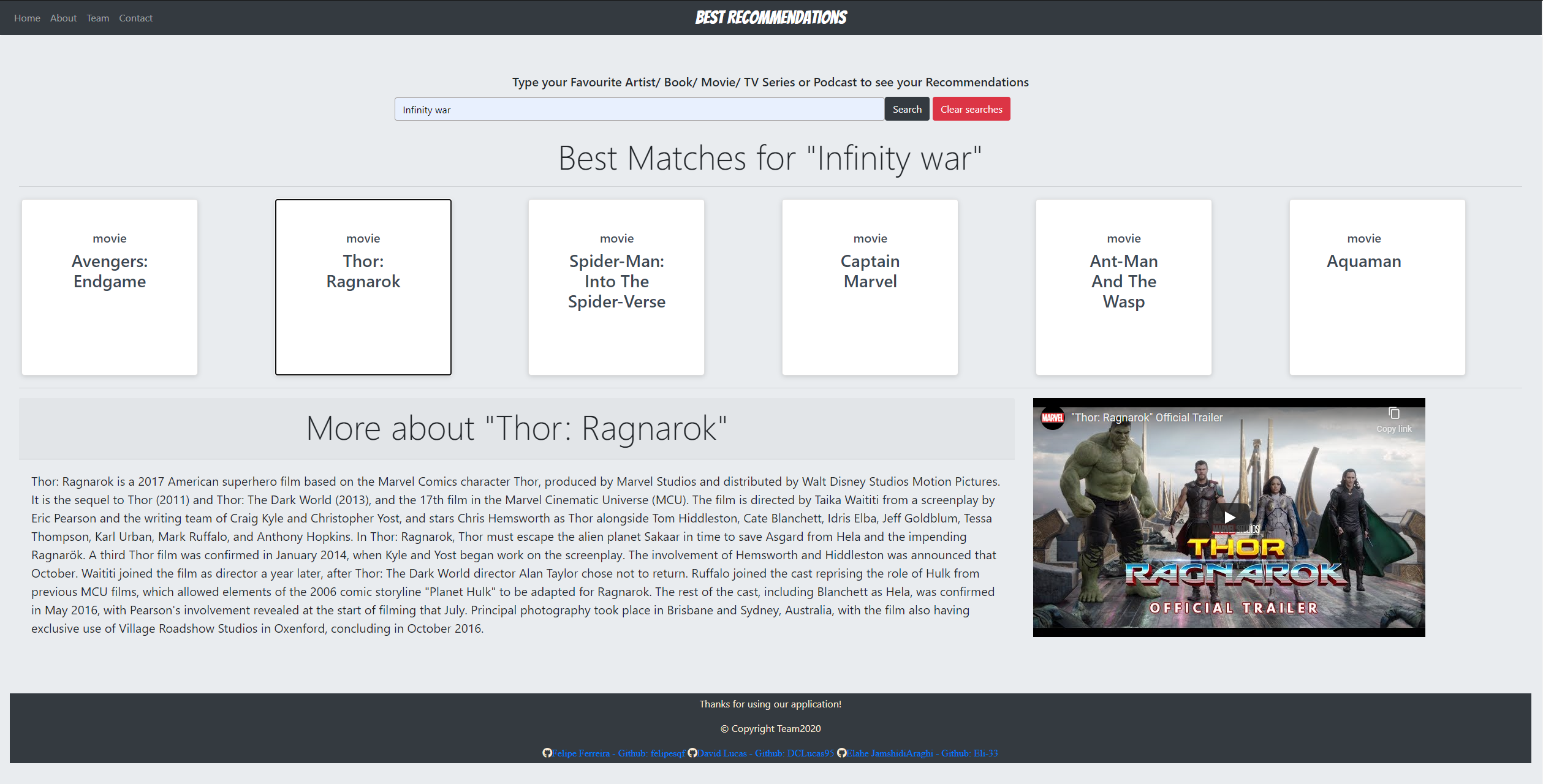The height and width of the screenshot is (784, 1543).
Task: Click the Marvel channel logo on video
Action: (1053, 418)
